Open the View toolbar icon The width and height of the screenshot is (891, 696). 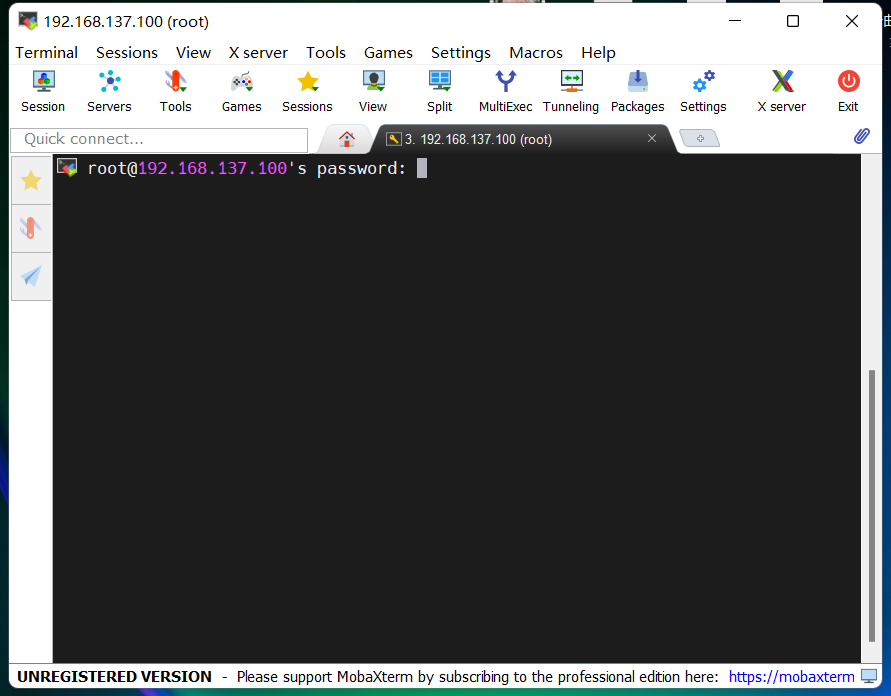point(373,91)
